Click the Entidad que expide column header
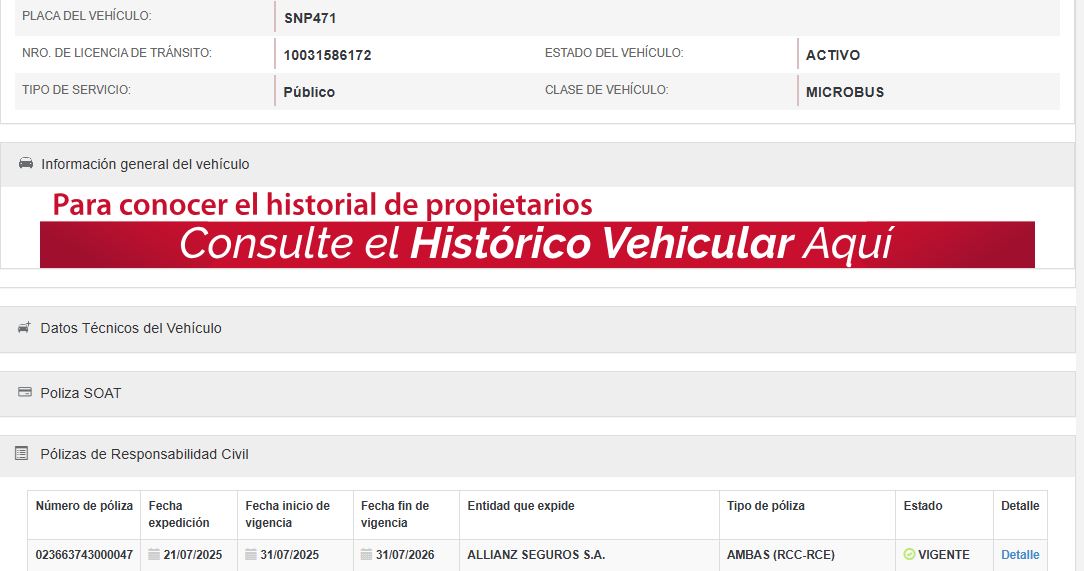The image size is (1084, 571). pos(521,506)
